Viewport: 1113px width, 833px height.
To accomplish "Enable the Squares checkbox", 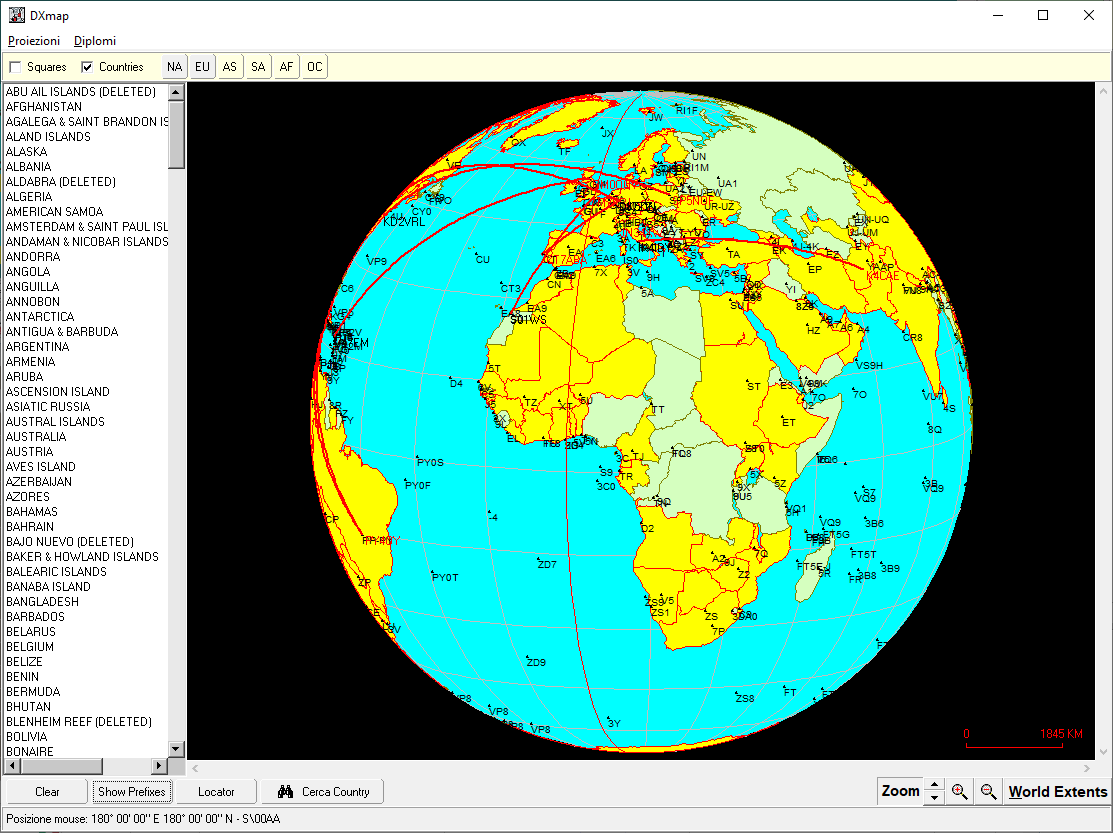I will [15, 67].
